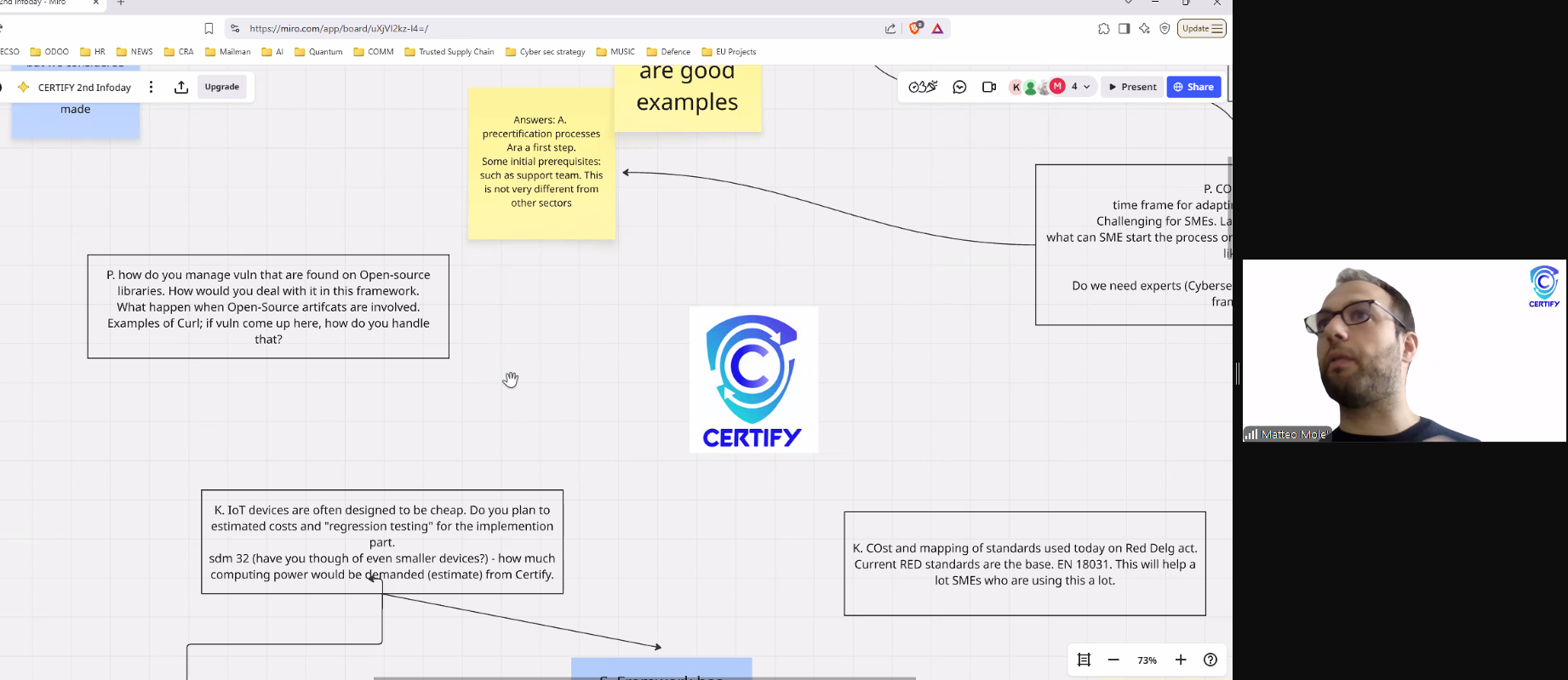The width and height of the screenshot is (1568, 680).
Task: Open the Miro comments chat icon
Action: pyautogui.click(x=959, y=87)
